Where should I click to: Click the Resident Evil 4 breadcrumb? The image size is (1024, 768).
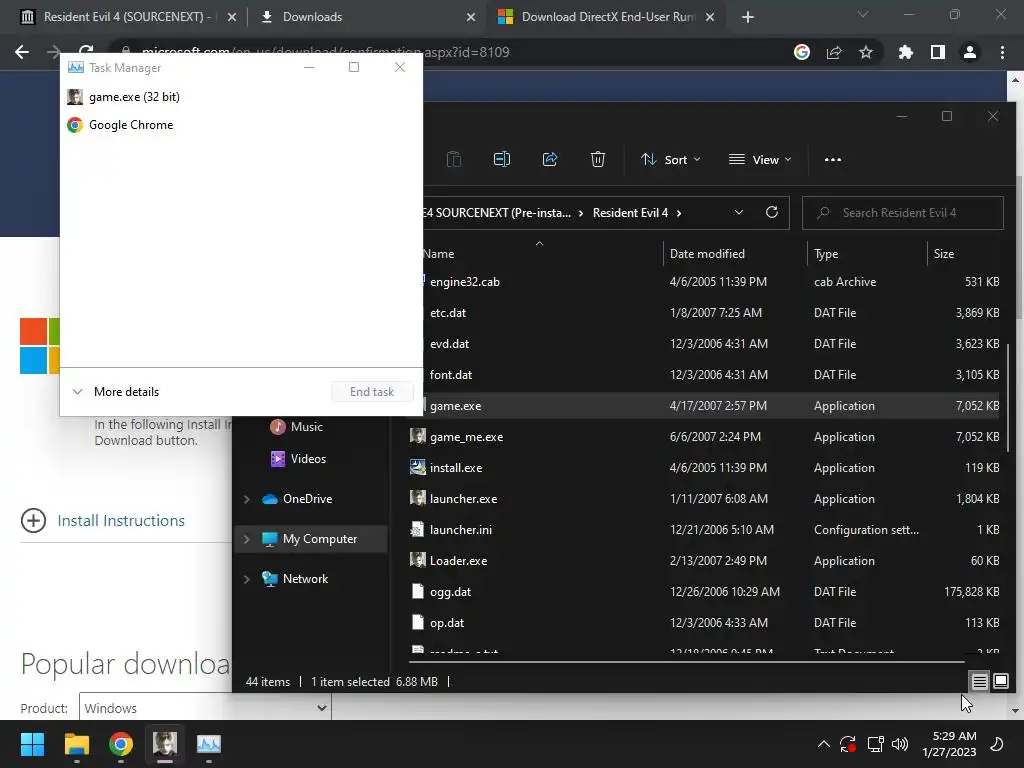[x=630, y=213]
